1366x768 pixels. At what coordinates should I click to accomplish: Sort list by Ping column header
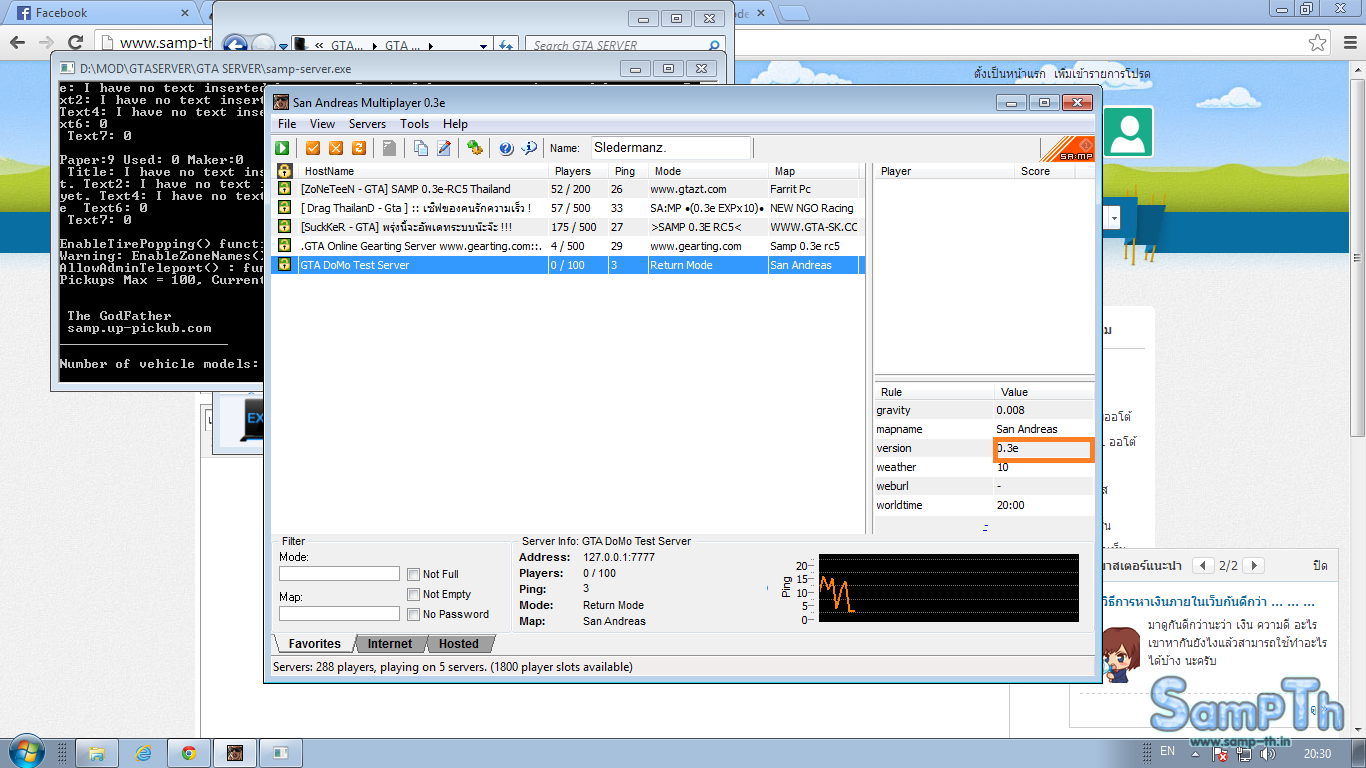[627, 171]
